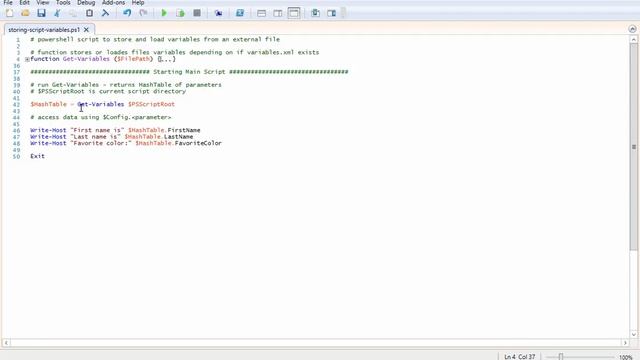Open the Tools menu
This screenshot has height=360, width=640.
pyautogui.click(x=63, y=2)
